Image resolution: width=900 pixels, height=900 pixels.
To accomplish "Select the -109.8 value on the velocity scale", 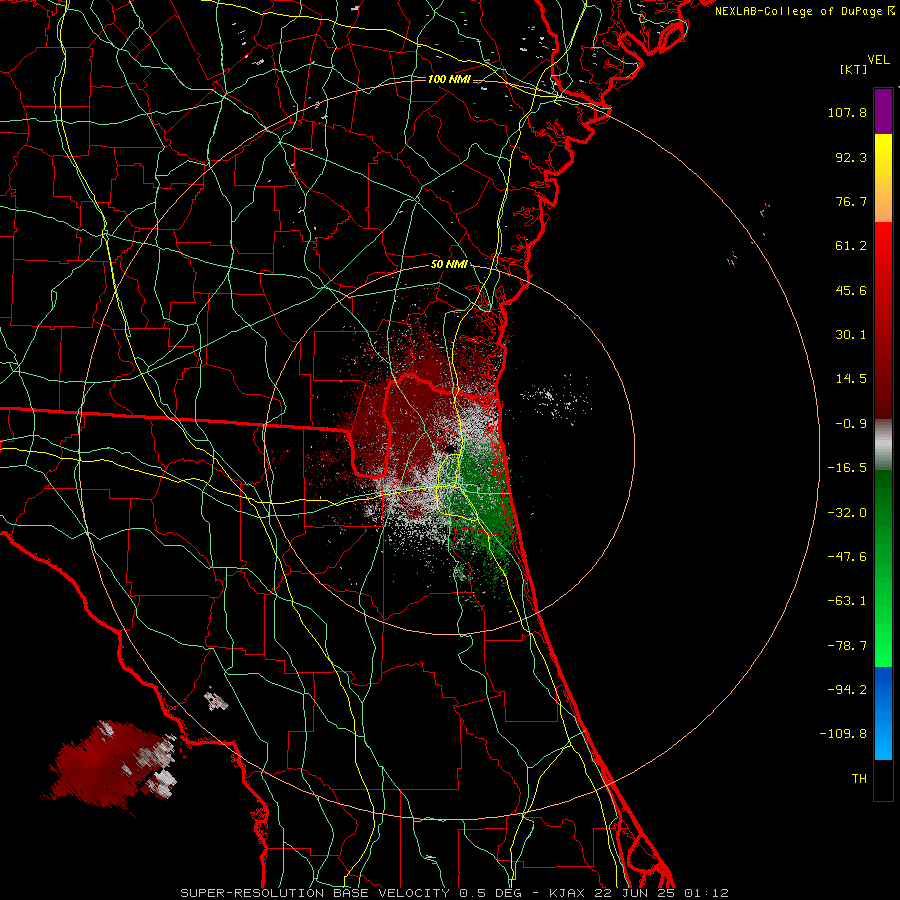I will click(843, 734).
